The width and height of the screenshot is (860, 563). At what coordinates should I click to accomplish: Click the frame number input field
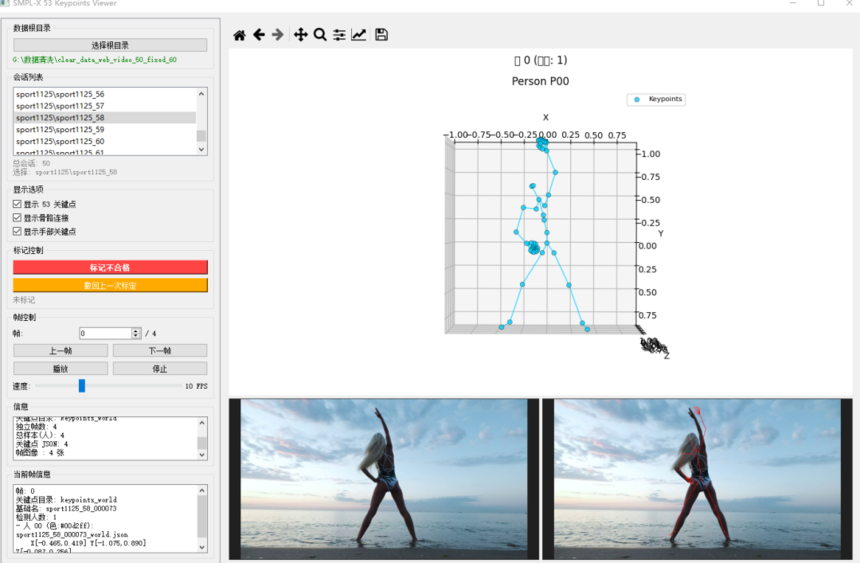(x=106, y=333)
